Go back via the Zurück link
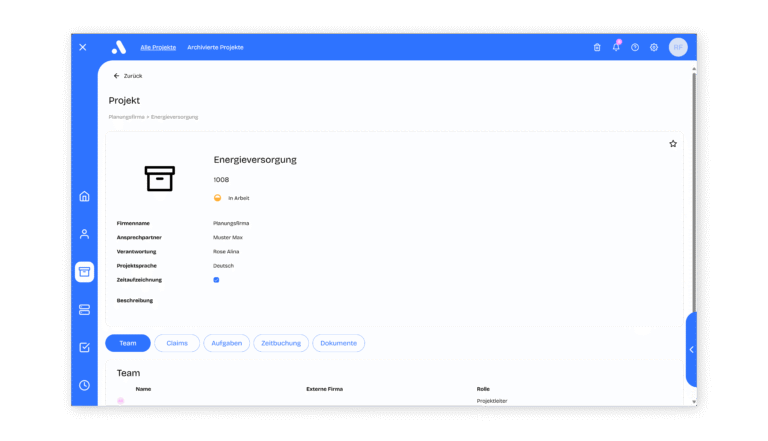Image resolution: width=768 pixels, height=441 pixels. tap(128, 76)
